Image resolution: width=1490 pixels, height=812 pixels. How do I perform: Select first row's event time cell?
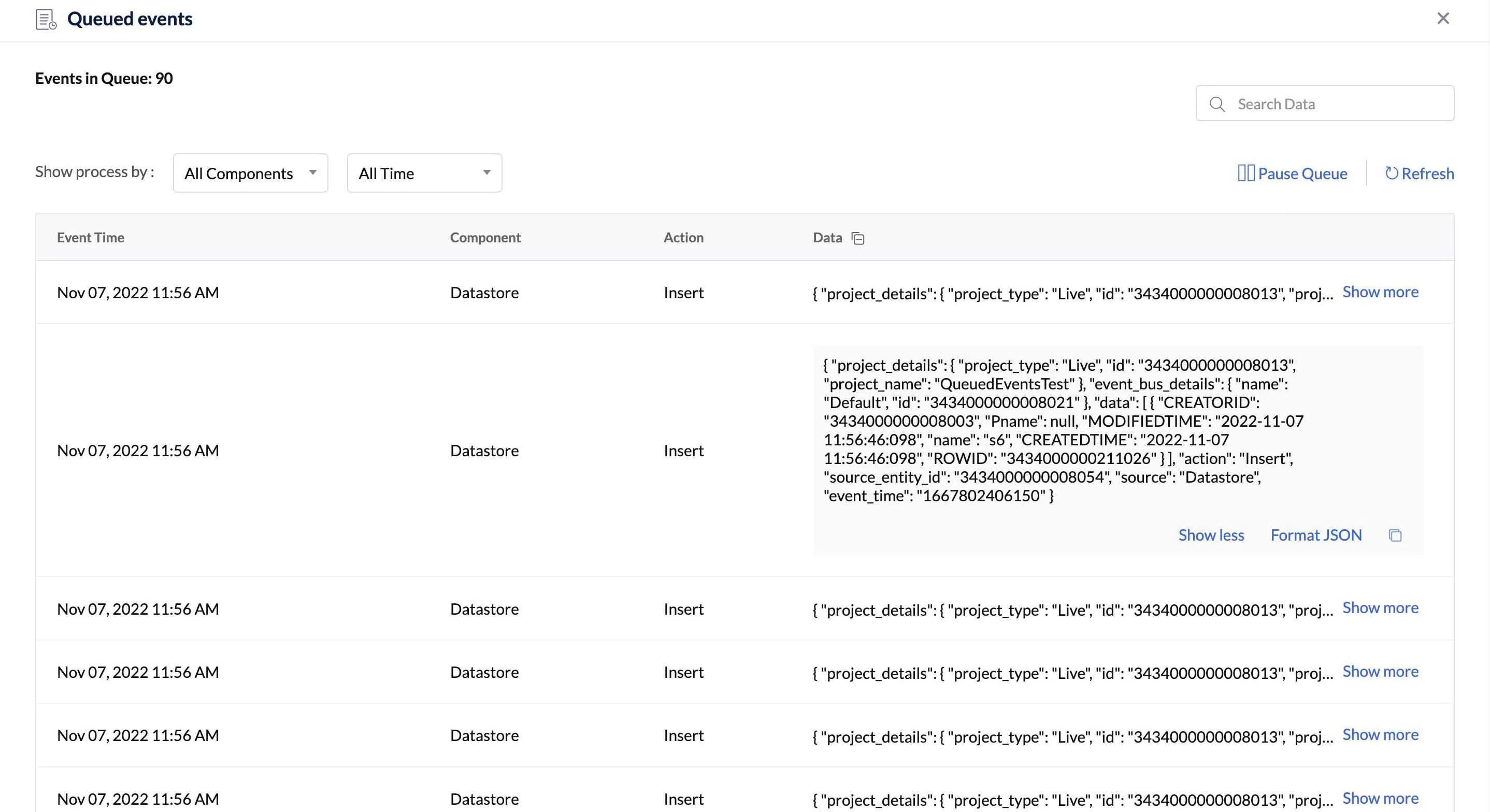click(138, 293)
